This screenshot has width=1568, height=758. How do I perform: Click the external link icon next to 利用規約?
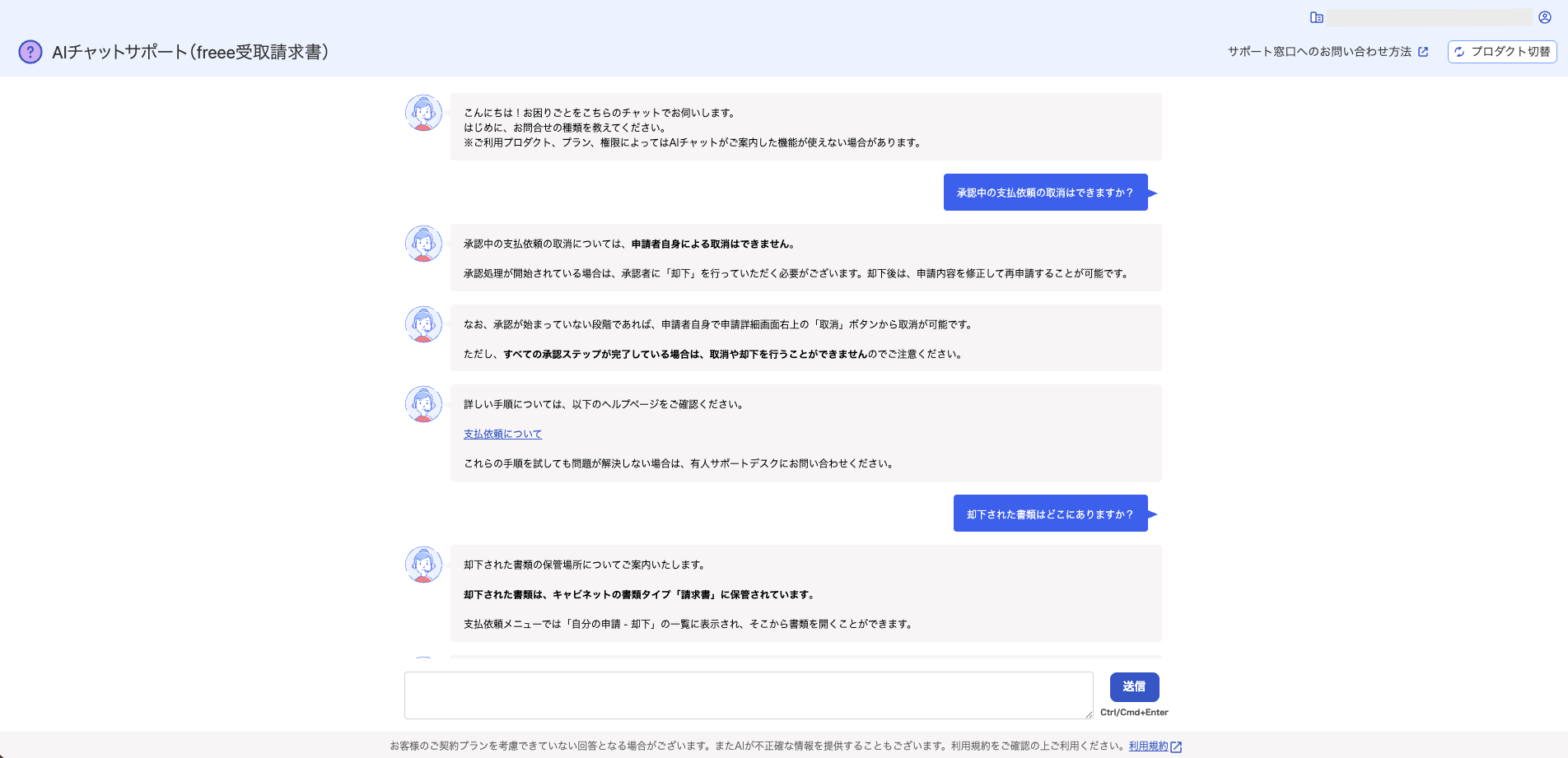click(x=1176, y=746)
